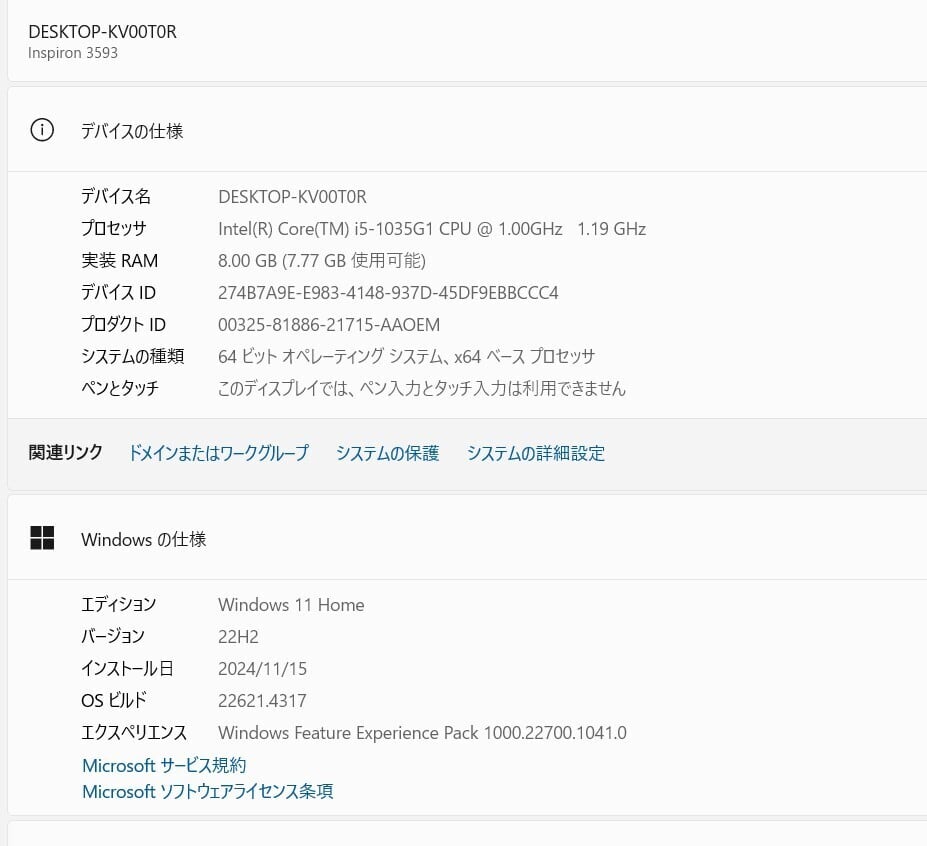Click the Inspiron 3593 model text

(73, 53)
